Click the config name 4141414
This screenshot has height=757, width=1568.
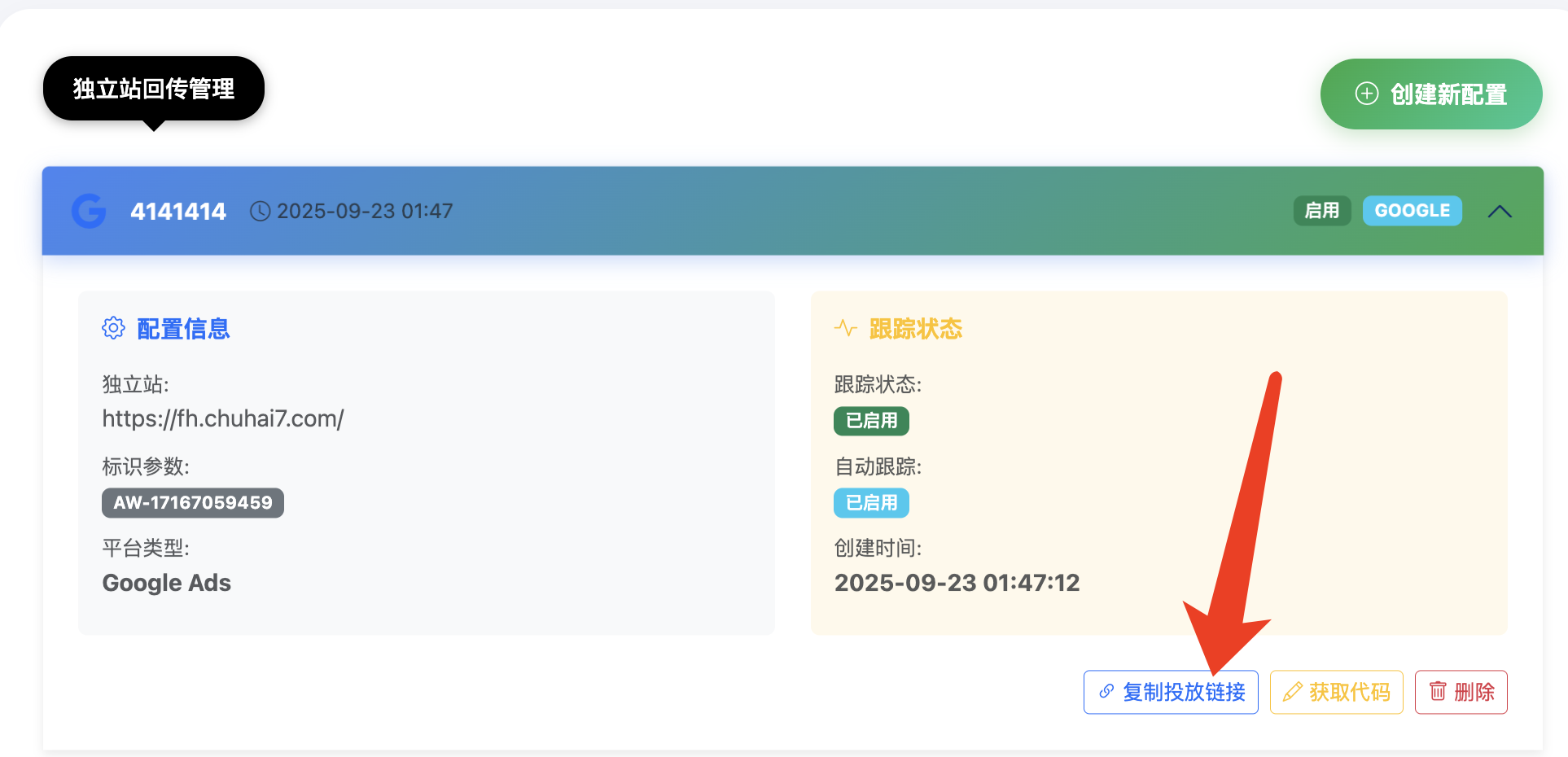tap(178, 212)
